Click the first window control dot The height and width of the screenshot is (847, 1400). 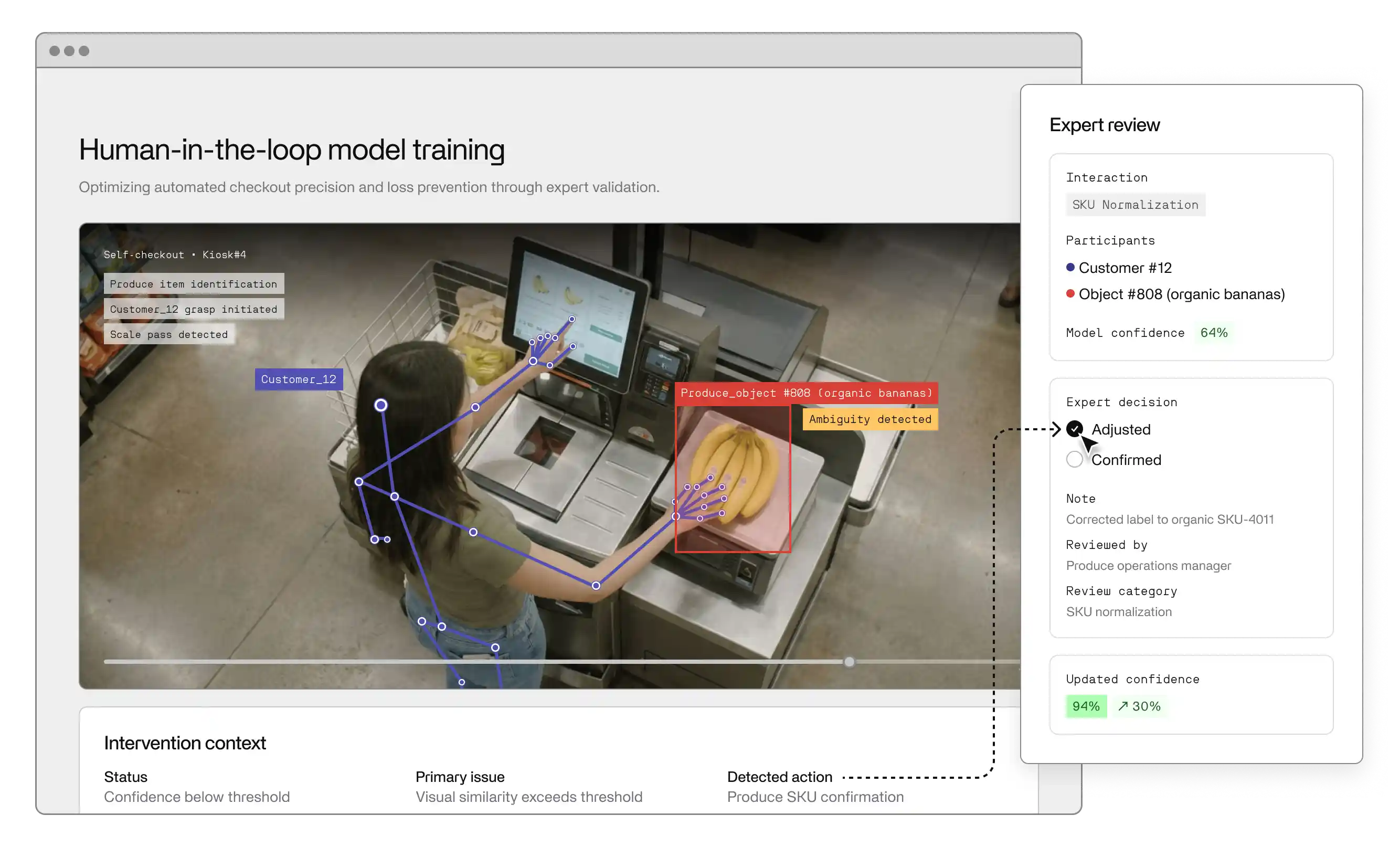pyautogui.click(x=55, y=51)
